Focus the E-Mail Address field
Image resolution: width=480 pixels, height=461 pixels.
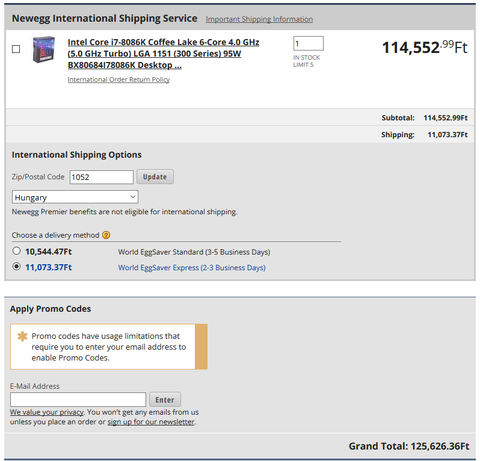click(x=78, y=399)
